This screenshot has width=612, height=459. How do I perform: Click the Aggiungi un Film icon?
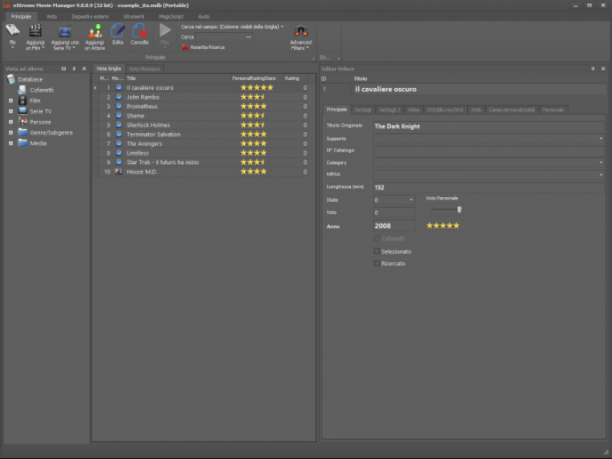[35, 30]
